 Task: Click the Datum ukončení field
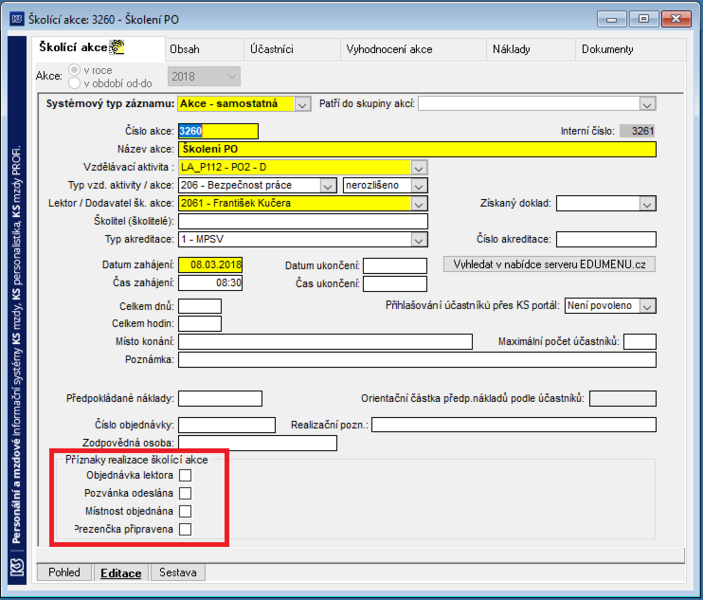pos(395,265)
